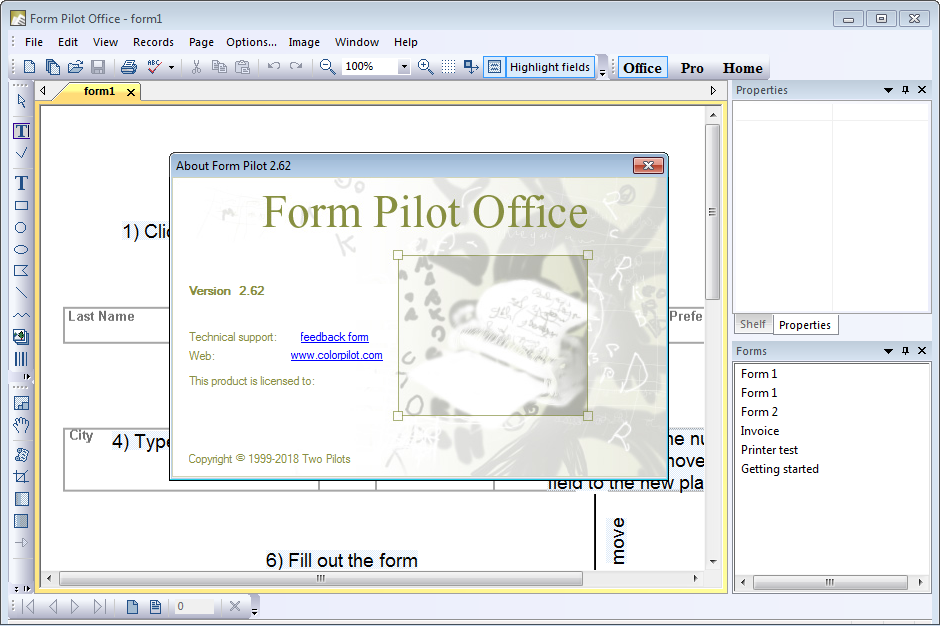Click the copy pages icon beside new document
The image size is (940, 626).
tap(53, 67)
